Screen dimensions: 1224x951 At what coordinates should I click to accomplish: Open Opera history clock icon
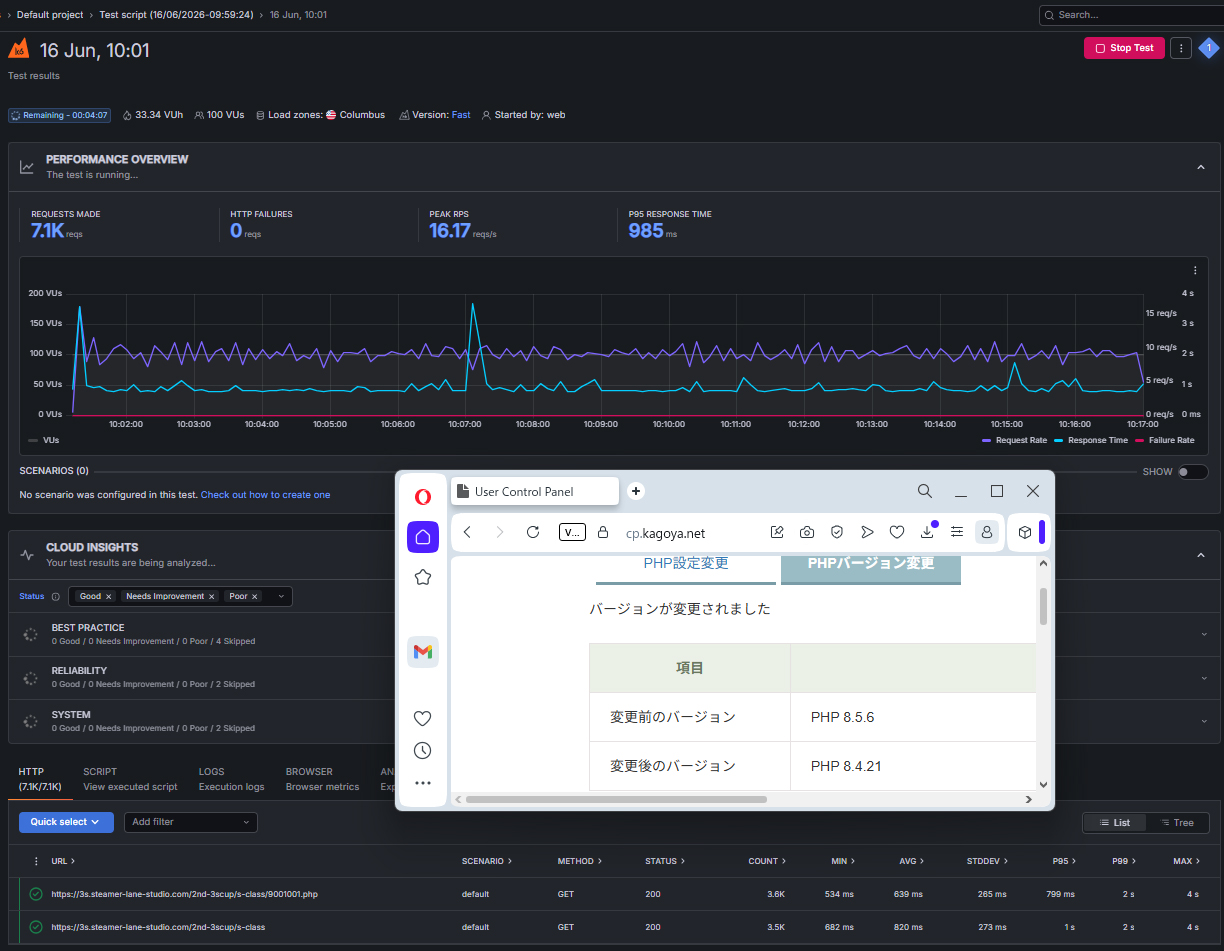tap(423, 750)
